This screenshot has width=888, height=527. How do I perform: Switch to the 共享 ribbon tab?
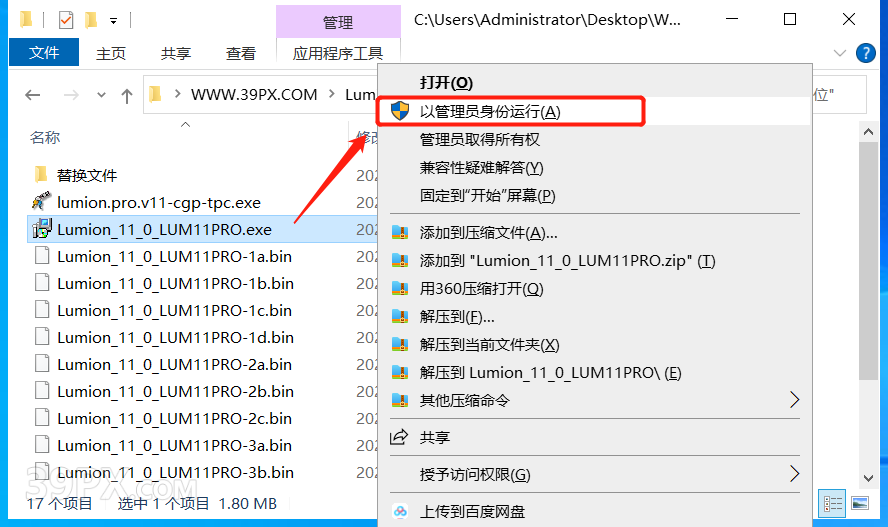(x=176, y=53)
